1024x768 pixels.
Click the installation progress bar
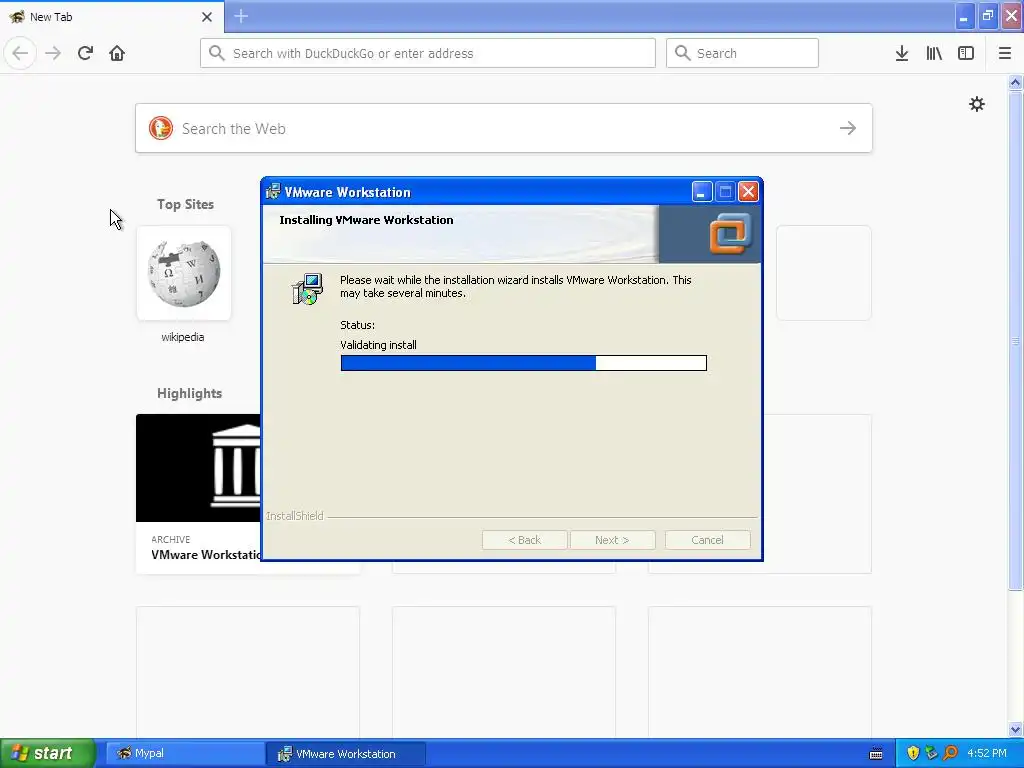point(524,363)
